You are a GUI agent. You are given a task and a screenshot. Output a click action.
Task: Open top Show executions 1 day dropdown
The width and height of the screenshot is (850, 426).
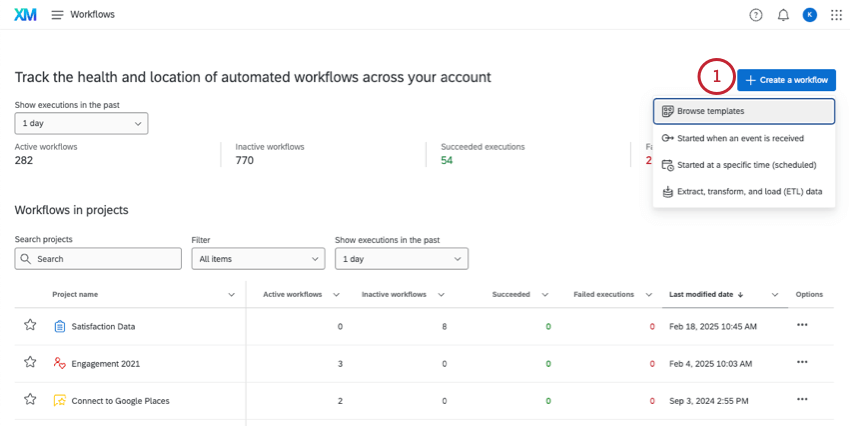click(81, 123)
